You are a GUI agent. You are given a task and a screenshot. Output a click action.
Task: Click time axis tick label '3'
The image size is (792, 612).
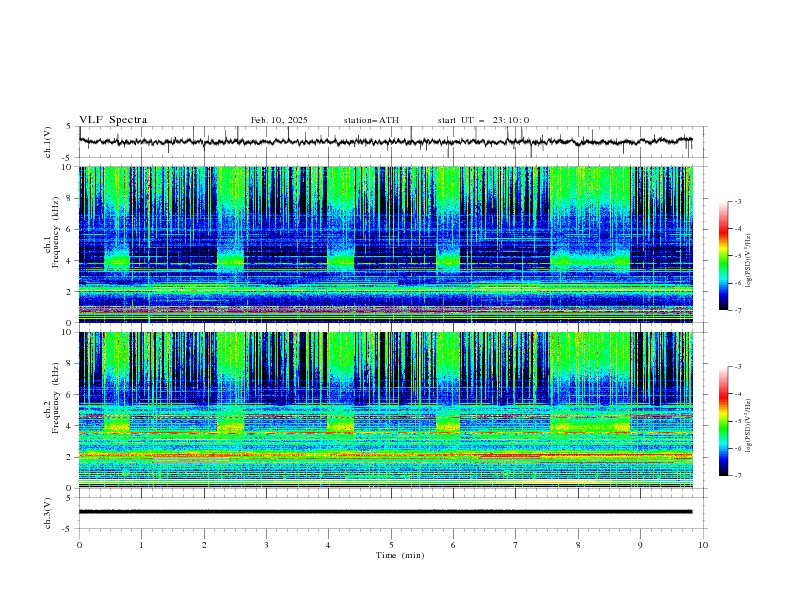pyautogui.click(x=266, y=545)
